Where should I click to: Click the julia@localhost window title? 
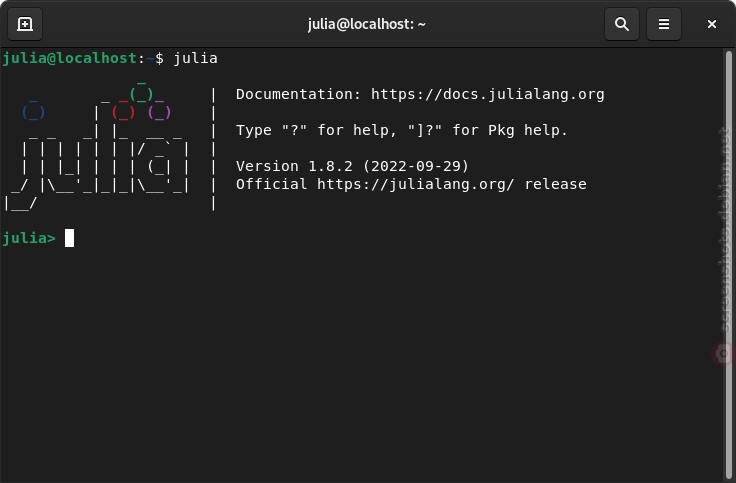[x=367, y=24]
